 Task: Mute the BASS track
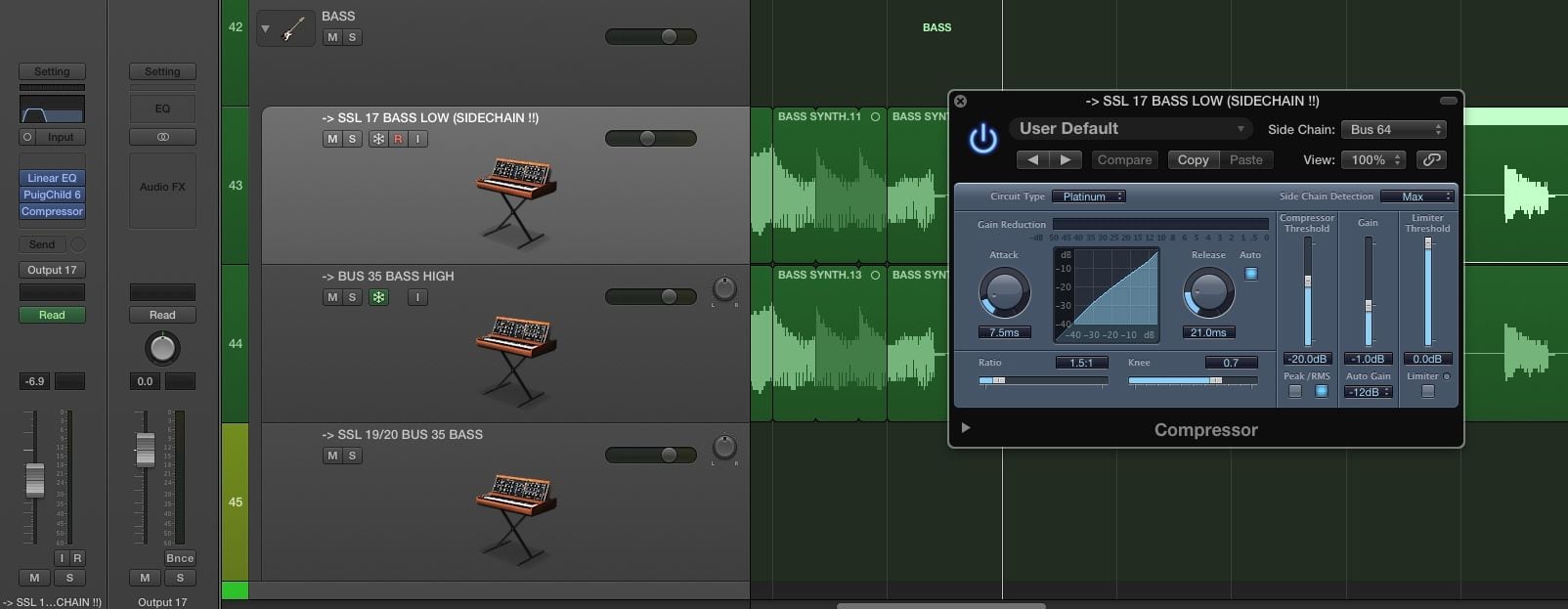[332, 37]
